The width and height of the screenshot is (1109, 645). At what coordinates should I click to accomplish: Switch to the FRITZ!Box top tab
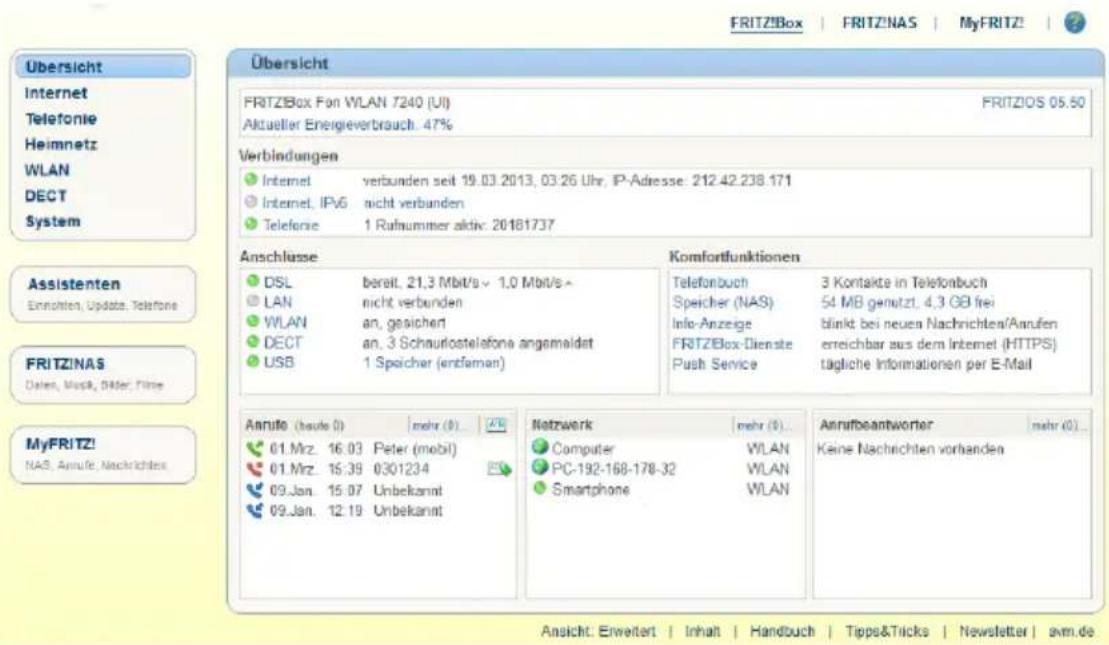pos(766,23)
